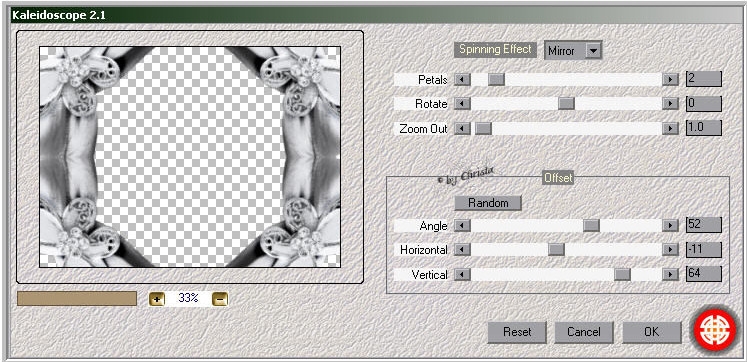Image resolution: width=747 pixels, height=362 pixels.
Task: Click the Vertical slider thumb
Action: point(622,274)
